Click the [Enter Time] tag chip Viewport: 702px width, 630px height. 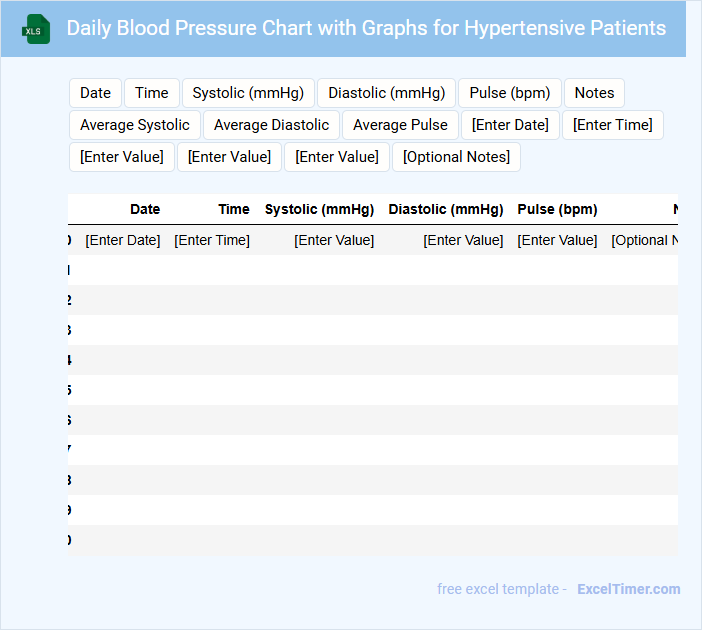click(x=612, y=125)
